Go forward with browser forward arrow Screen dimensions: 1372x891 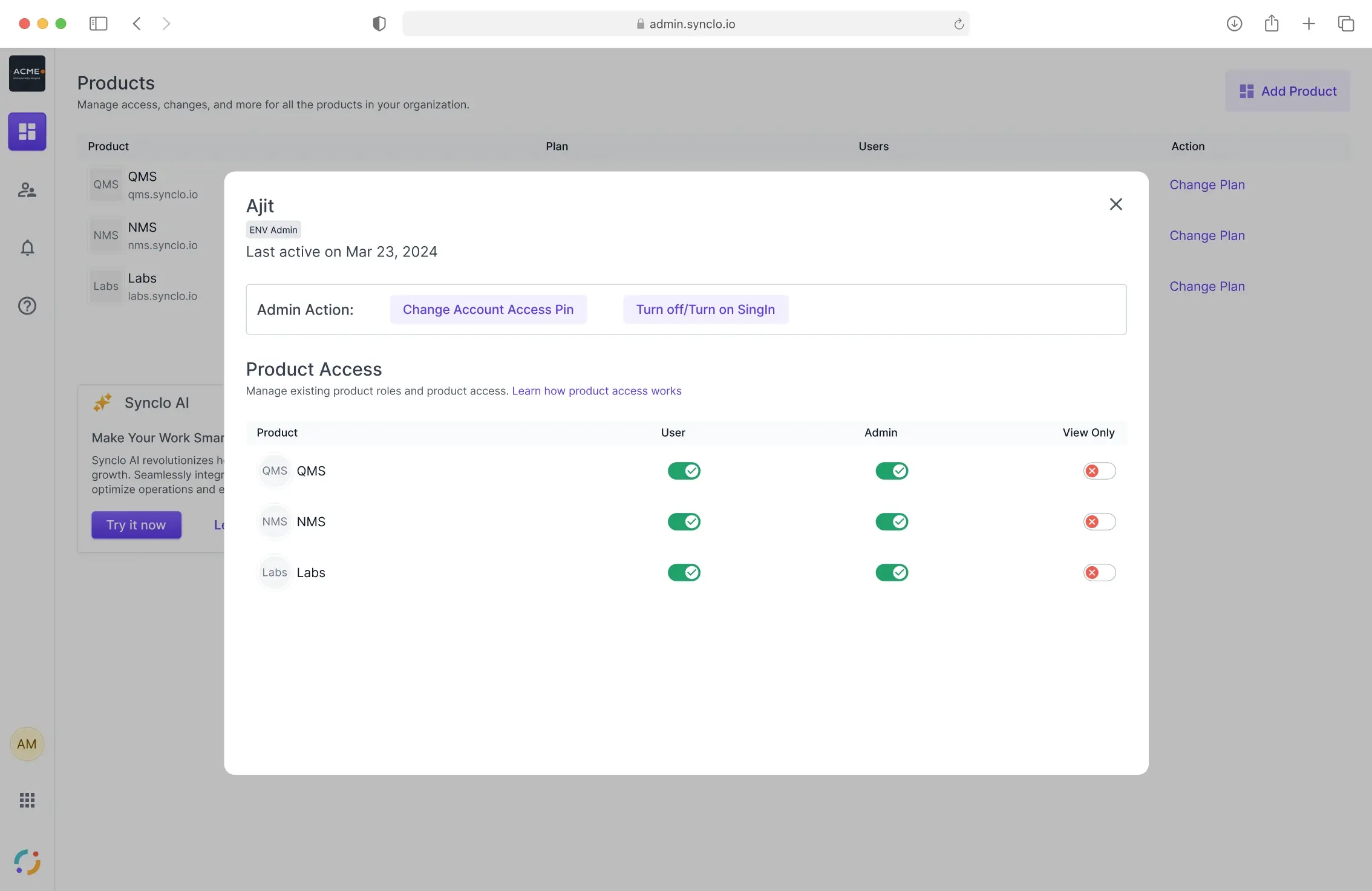point(166,24)
